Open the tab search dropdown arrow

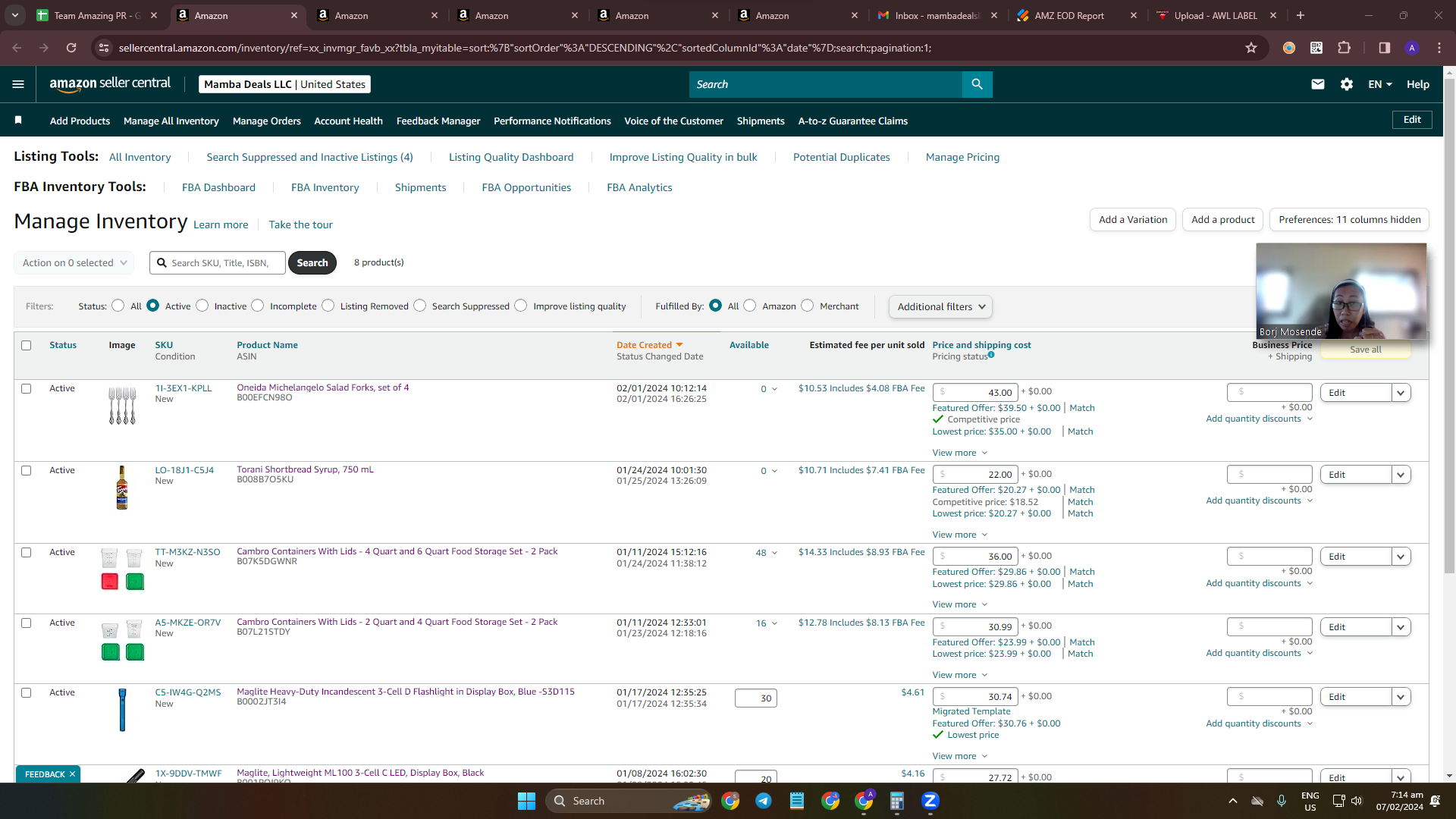[15, 15]
